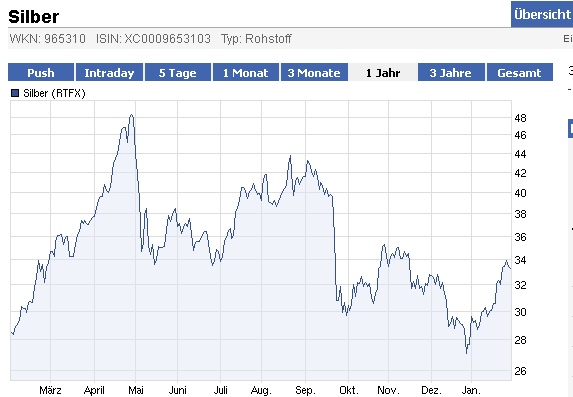The height and width of the screenshot is (397, 573).
Task: Open the Push chart tab
Action: pos(41,72)
